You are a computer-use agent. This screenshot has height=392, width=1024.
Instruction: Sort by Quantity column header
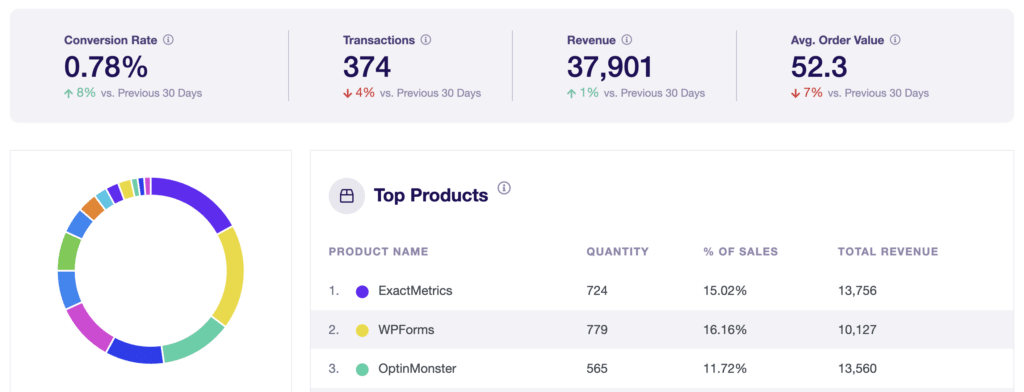[x=618, y=252]
